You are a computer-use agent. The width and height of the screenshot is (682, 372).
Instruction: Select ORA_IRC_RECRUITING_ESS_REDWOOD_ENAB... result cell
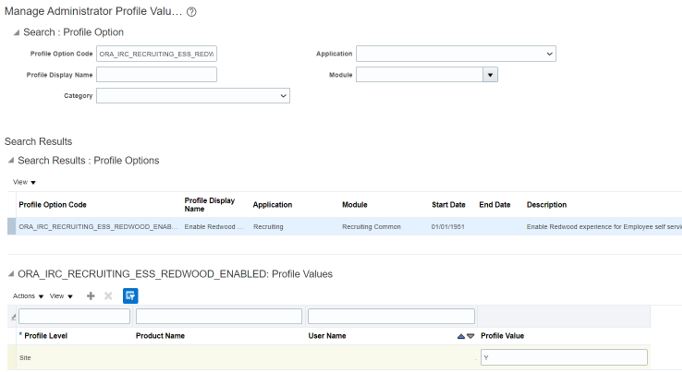(x=98, y=227)
